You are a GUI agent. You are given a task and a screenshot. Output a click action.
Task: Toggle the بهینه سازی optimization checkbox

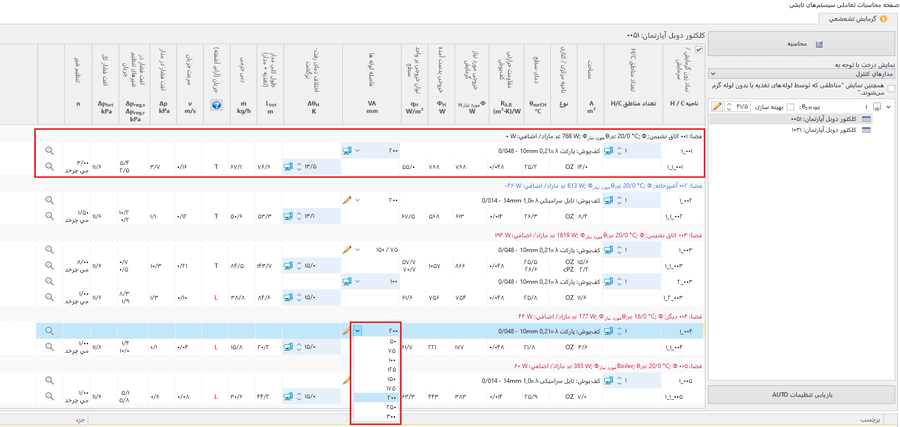point(790,107)
